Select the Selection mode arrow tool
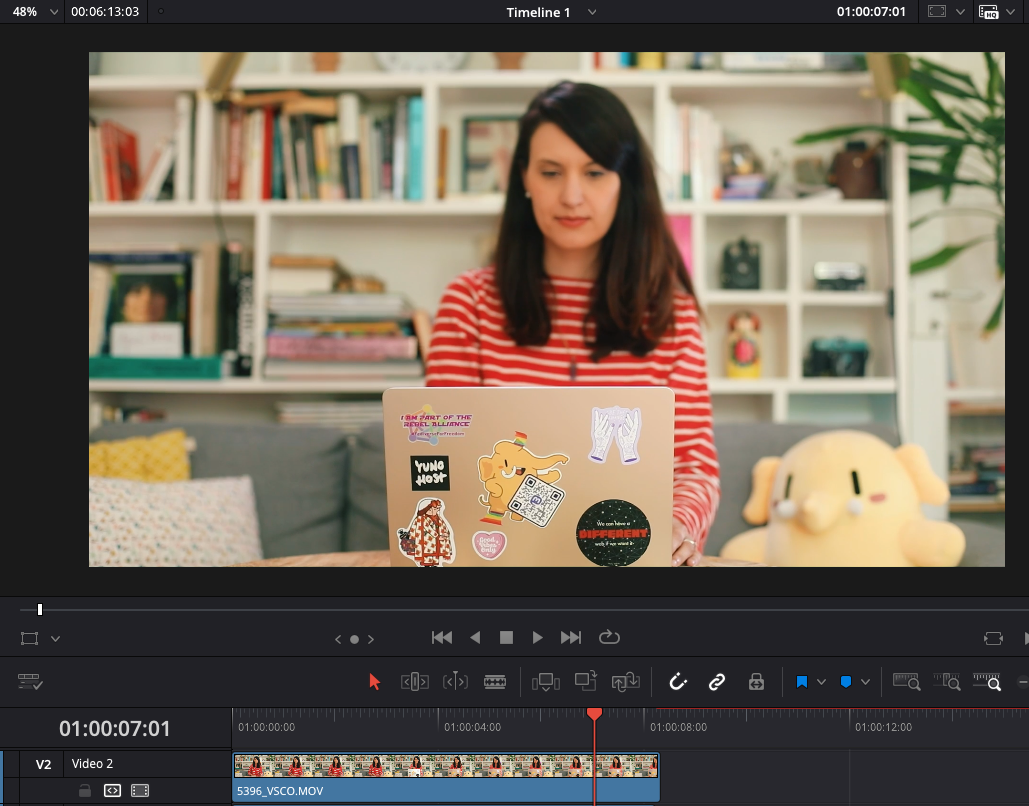Screen dimensions: 1029x806 375,682
